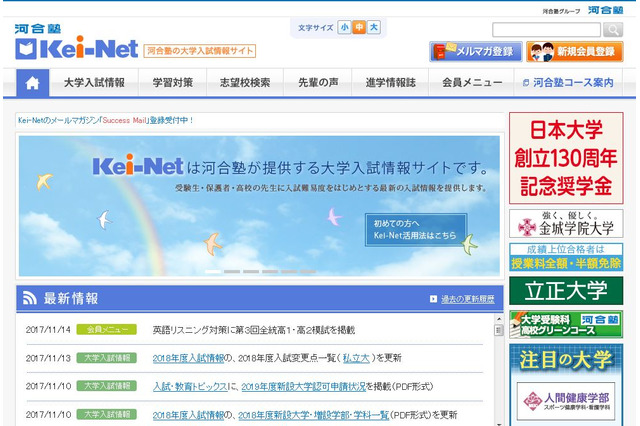The width and height of the screenshot is (640, 426).
Task: Open the 2018年度入試情報 link on 2017/11/13 row
Action: (x=188, y=358)
